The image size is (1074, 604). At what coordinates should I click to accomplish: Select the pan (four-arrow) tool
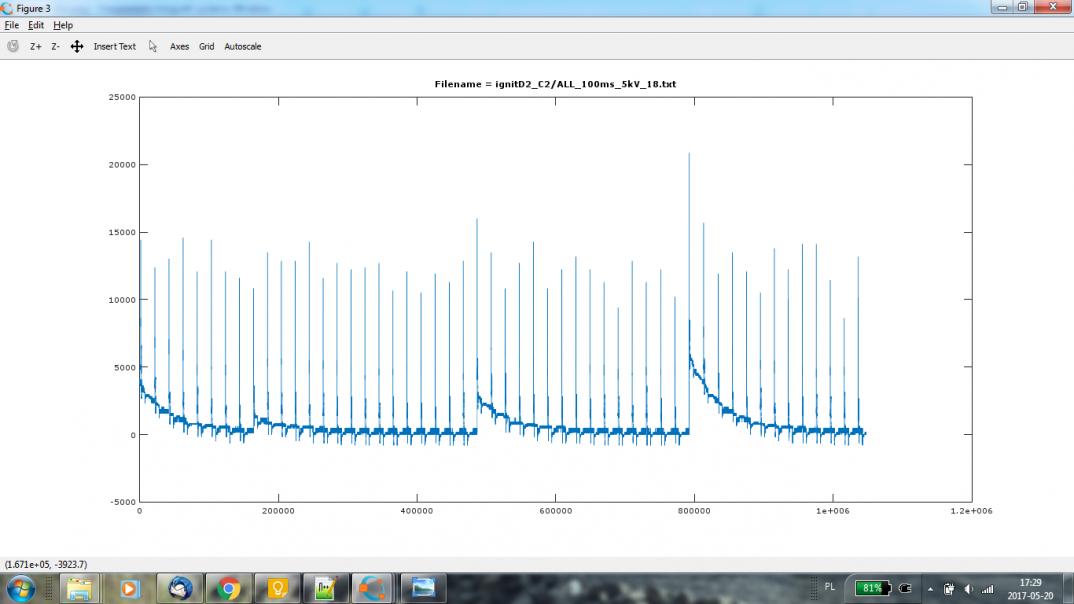(77, 46)
